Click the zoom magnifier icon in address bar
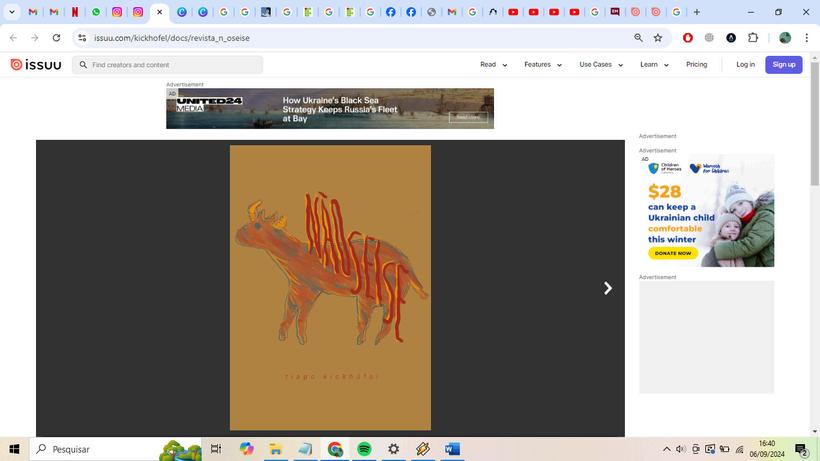Screen dimensions: 820x461 pos(639,38)
